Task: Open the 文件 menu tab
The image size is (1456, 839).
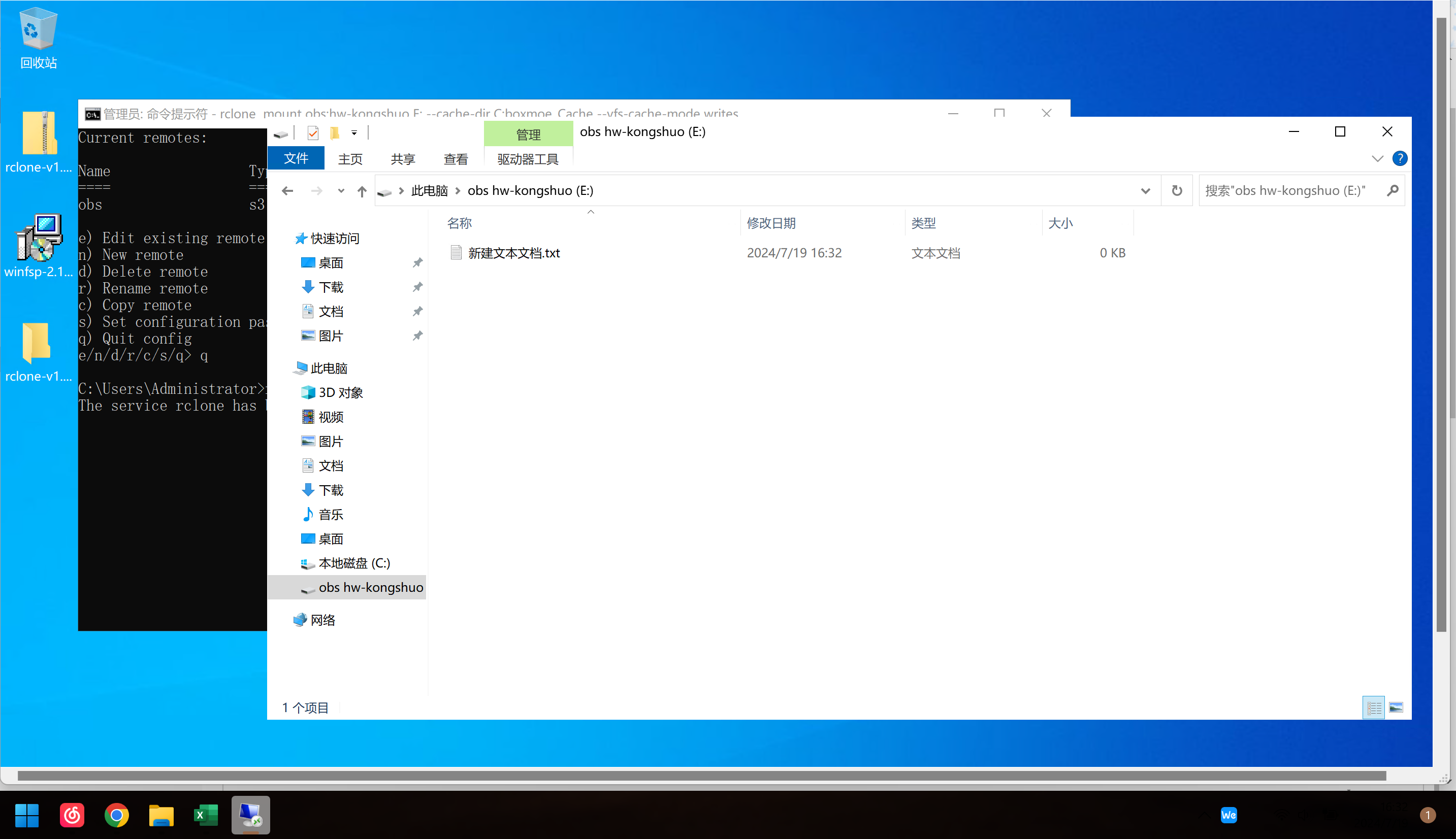Action: 296,158
